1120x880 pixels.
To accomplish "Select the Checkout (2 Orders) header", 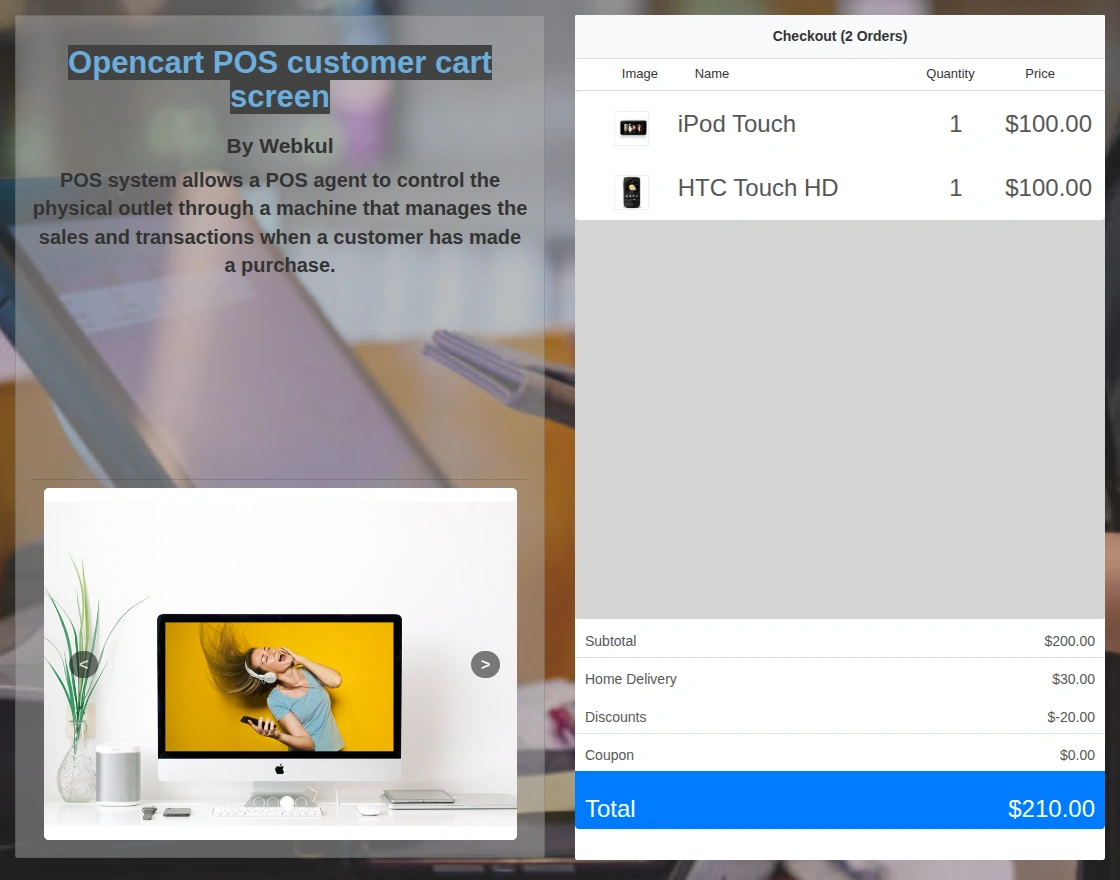I will tap(839, 35).
